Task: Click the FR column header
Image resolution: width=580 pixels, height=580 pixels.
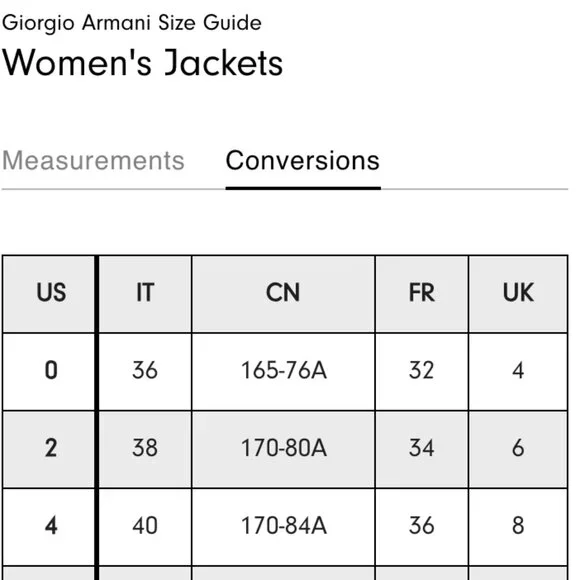Action: click(x=422, y=294)
